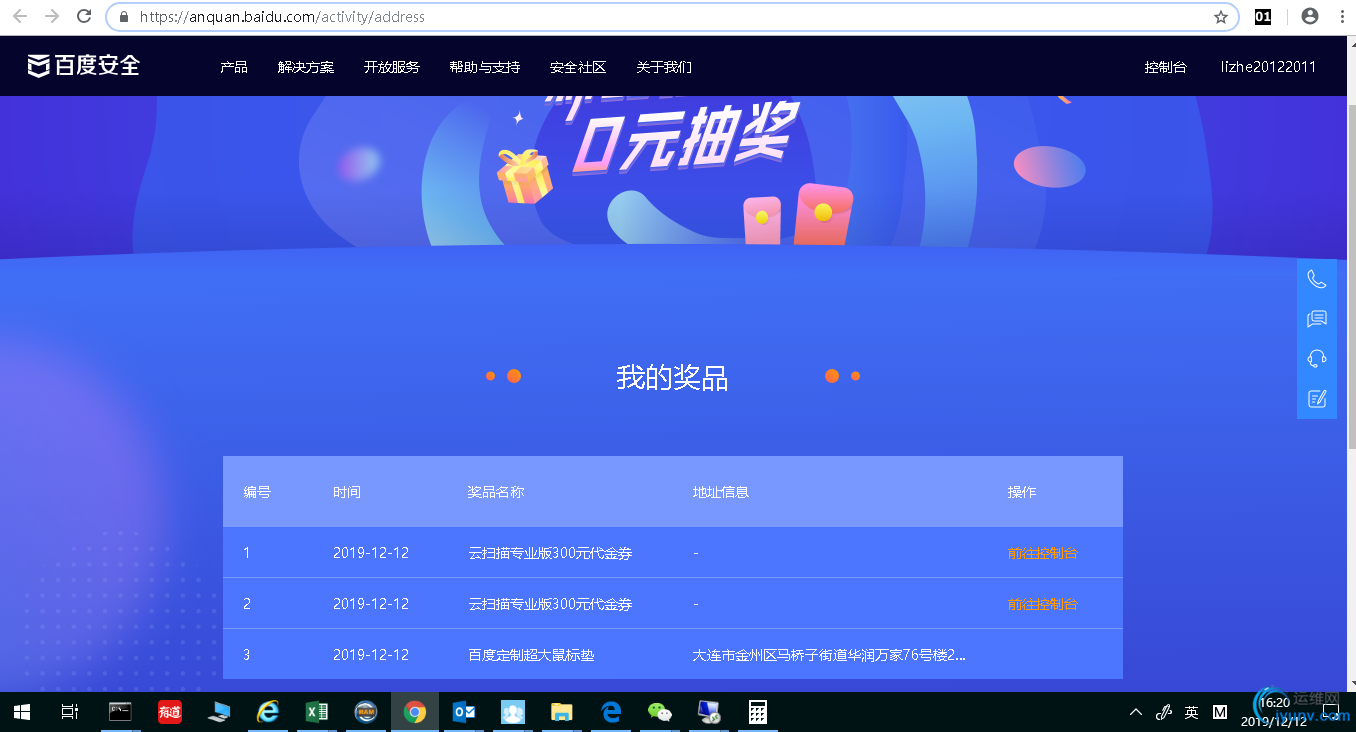Click 前往控制台 for prize number 1
This screenshot has width=1356, height=732.
click(x=1043, y=553)
